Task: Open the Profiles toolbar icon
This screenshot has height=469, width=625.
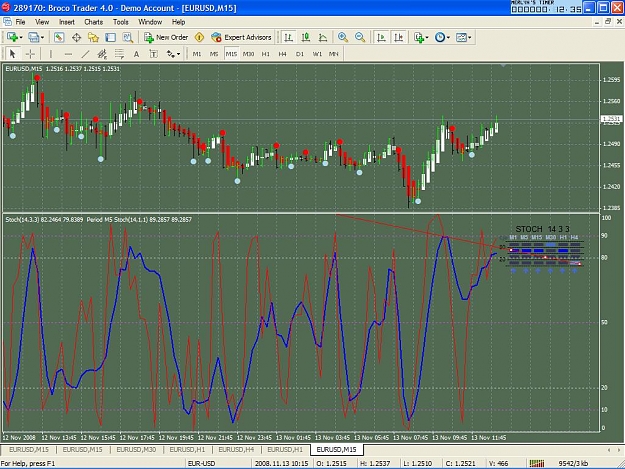Action: 33,37
